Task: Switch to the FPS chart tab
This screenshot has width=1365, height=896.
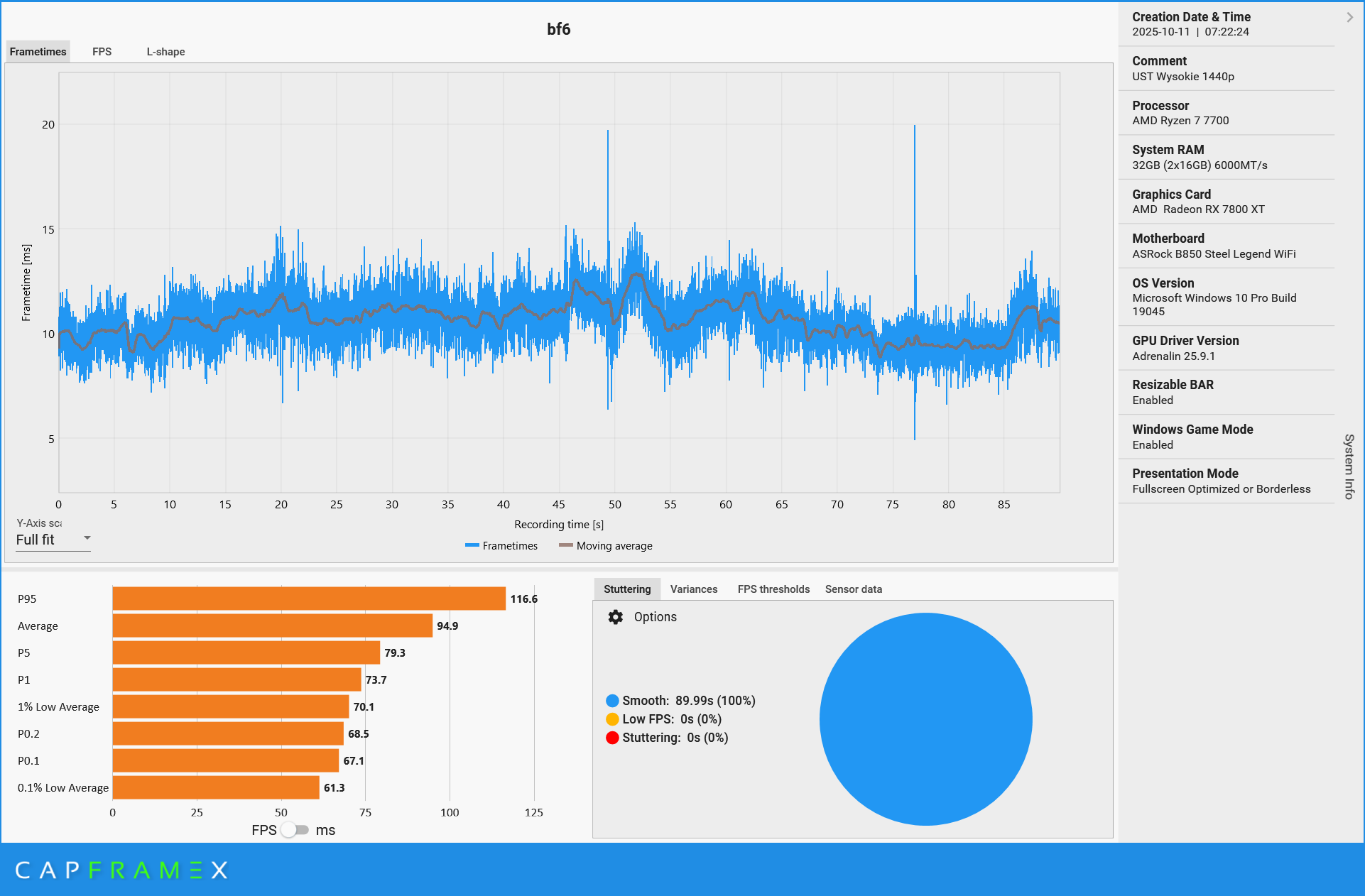Action: [102, 52]
